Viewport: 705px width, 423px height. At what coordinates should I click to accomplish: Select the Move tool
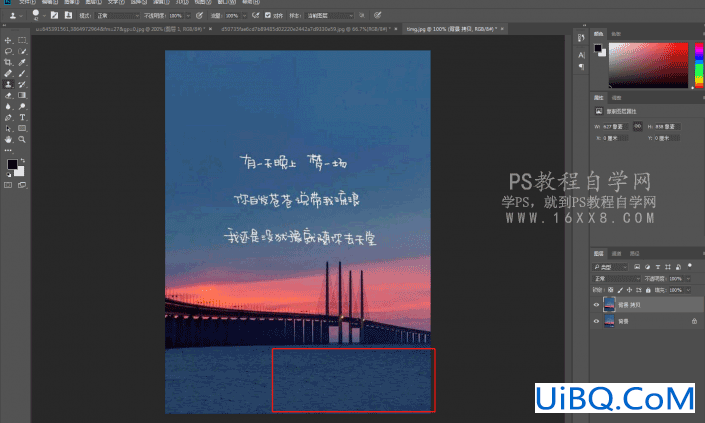tap(8, 40)
